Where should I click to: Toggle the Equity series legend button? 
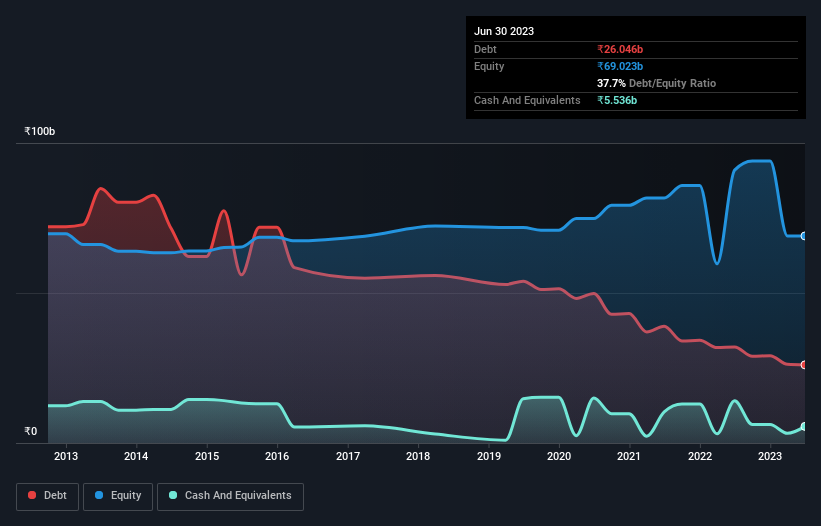[118, 496]
